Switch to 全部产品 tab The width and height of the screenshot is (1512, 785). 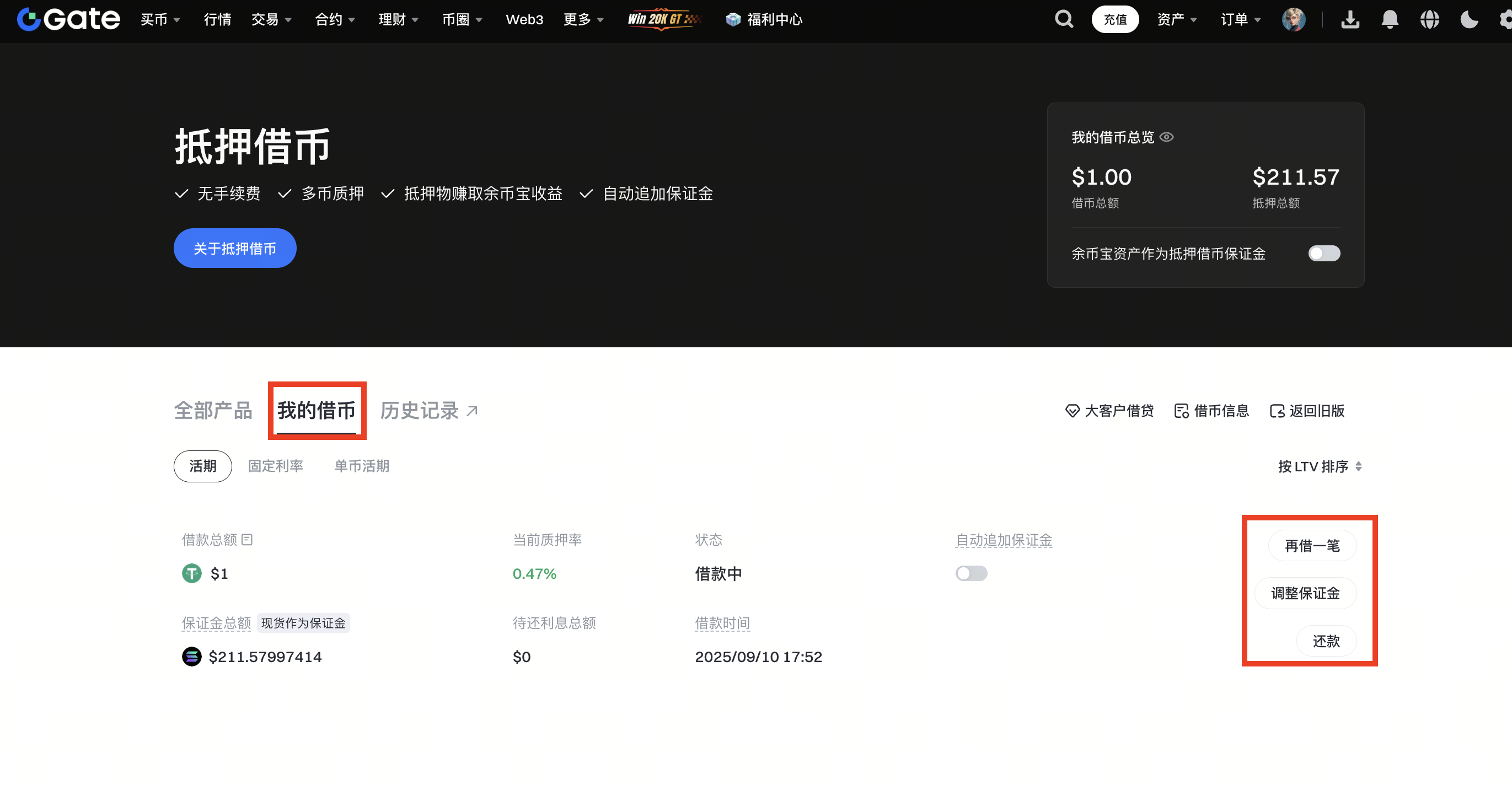[x=213, y=410]
